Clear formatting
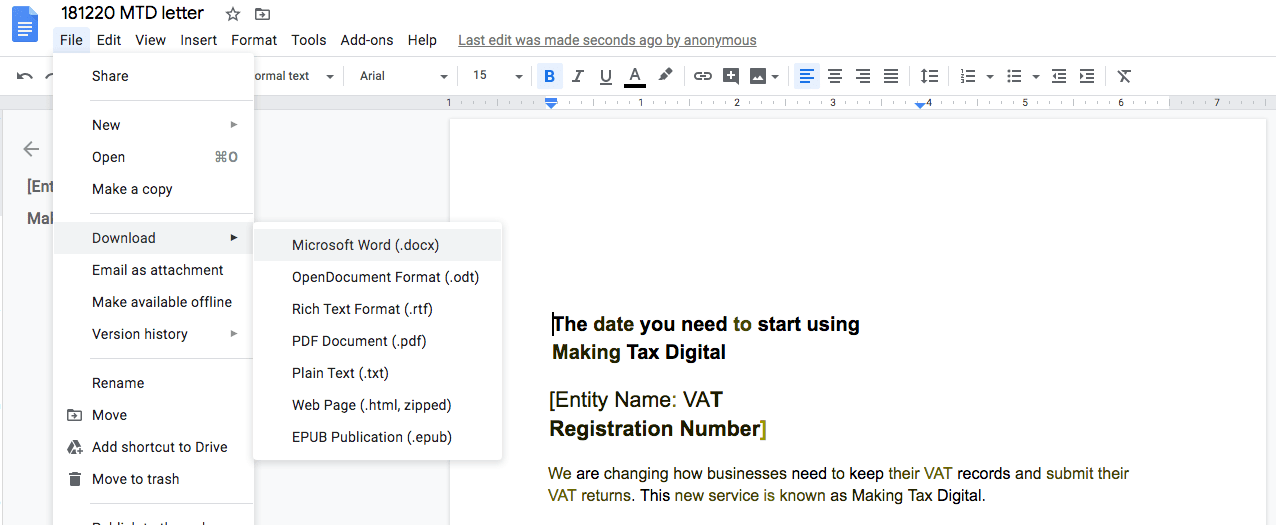The height and width of the screenshot is (525, 1276). pos(1125,76)
